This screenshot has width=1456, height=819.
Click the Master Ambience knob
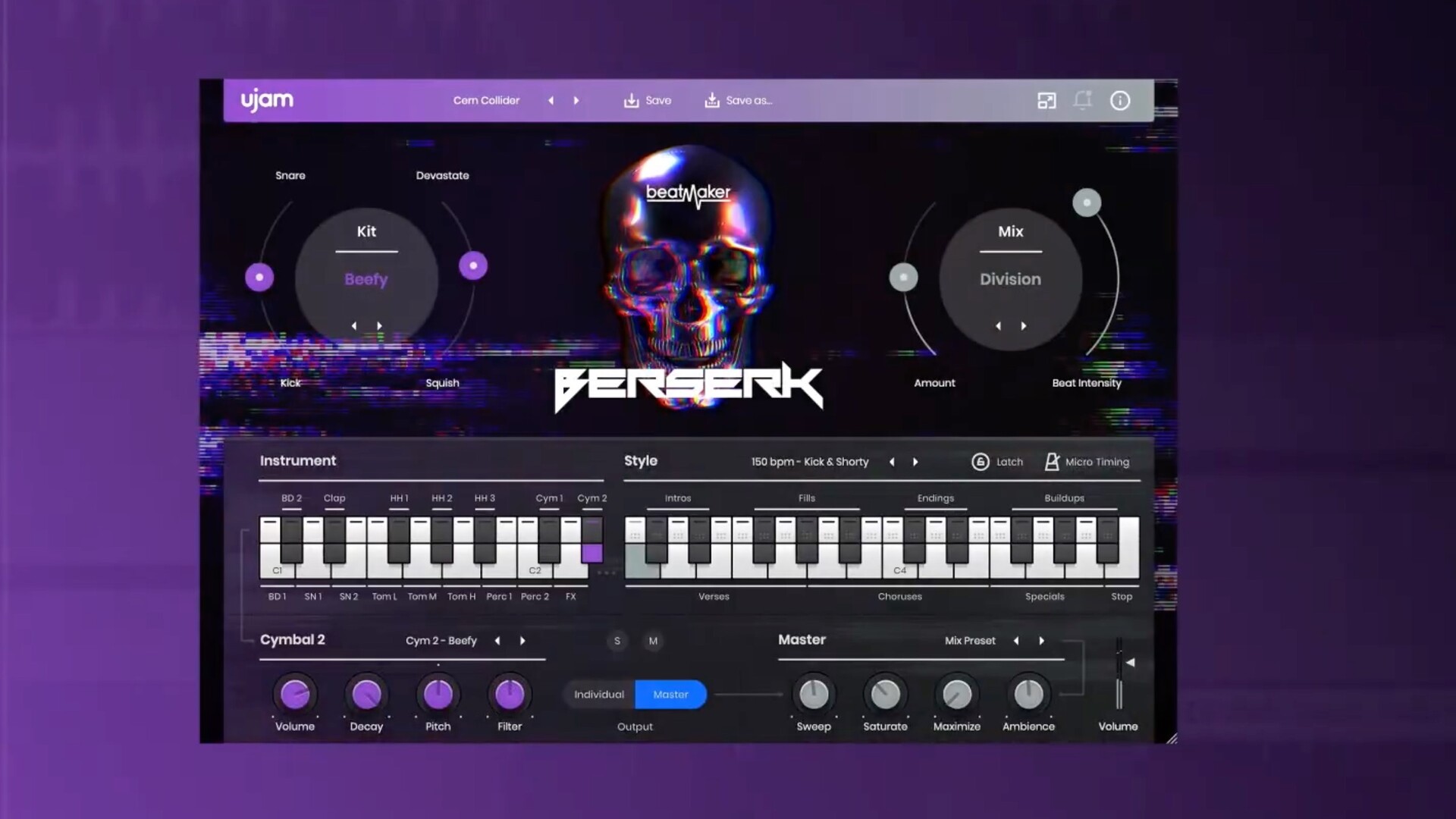click(x=1028, y=695)
